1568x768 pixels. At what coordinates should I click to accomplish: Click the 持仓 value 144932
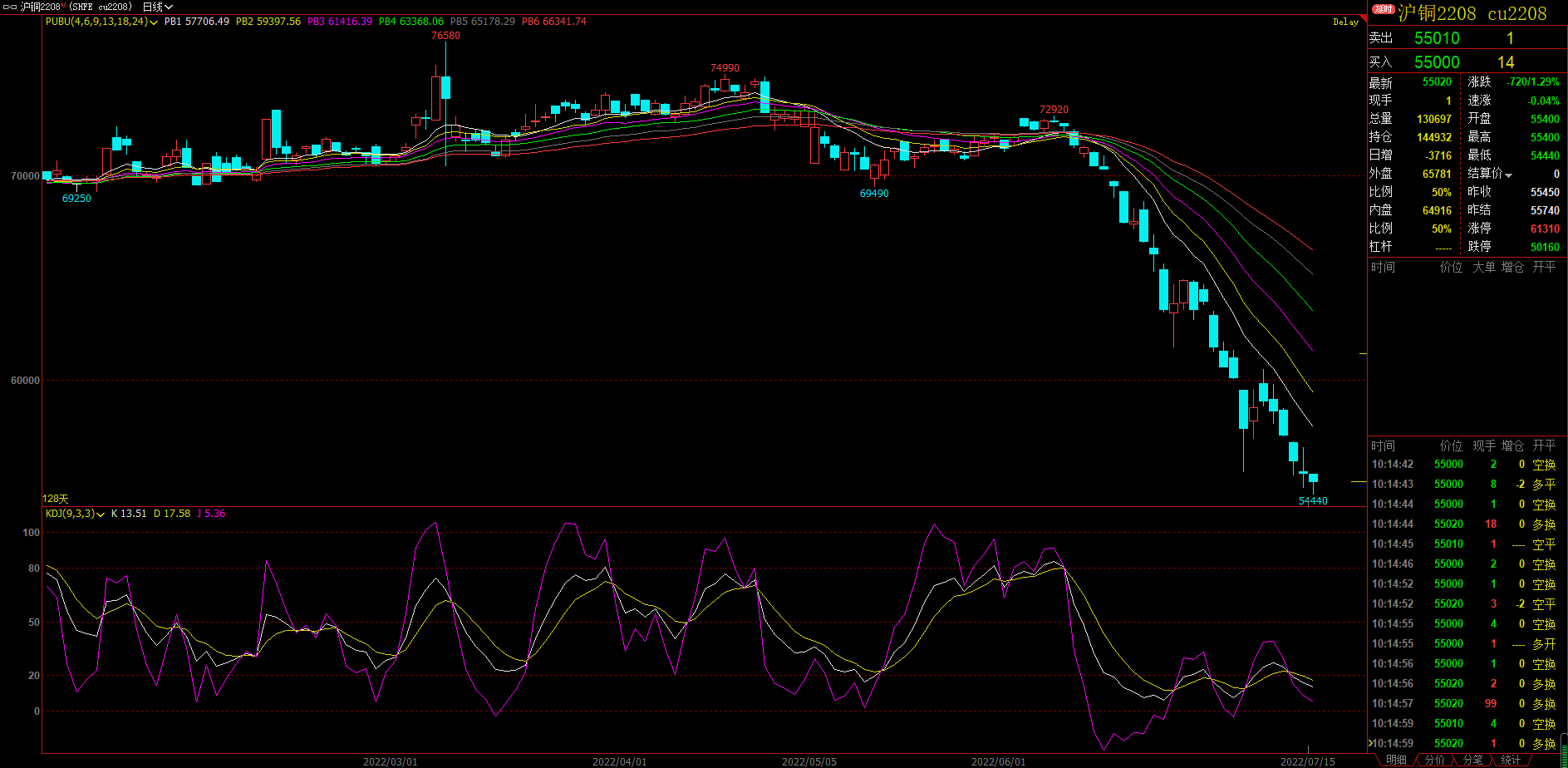pos(1433,138)
